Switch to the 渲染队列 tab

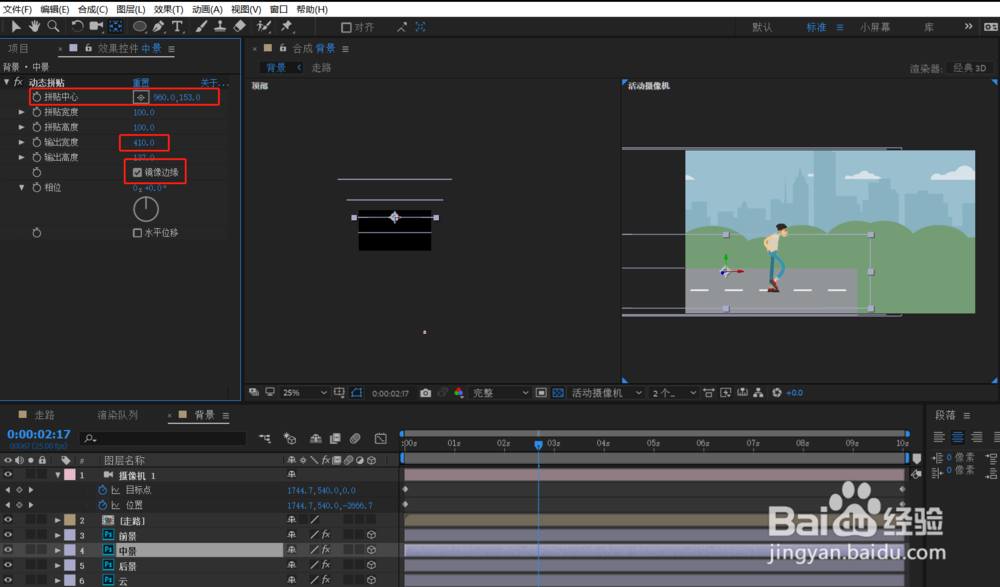click(117, 415)
